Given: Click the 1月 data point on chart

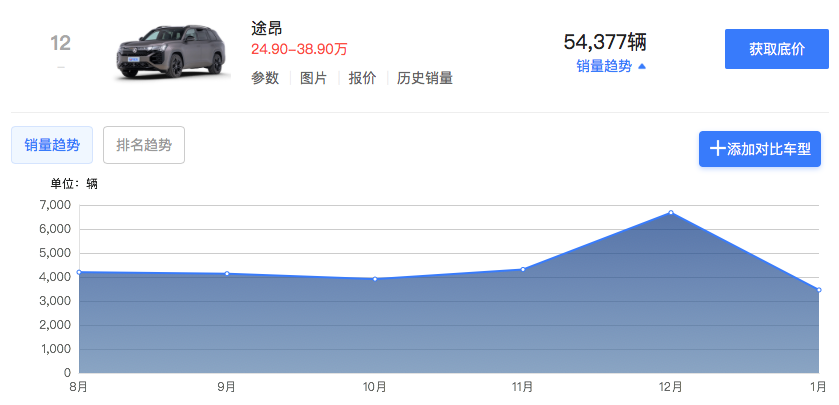Looking at the screenshot, I should [x=819, y=290].
